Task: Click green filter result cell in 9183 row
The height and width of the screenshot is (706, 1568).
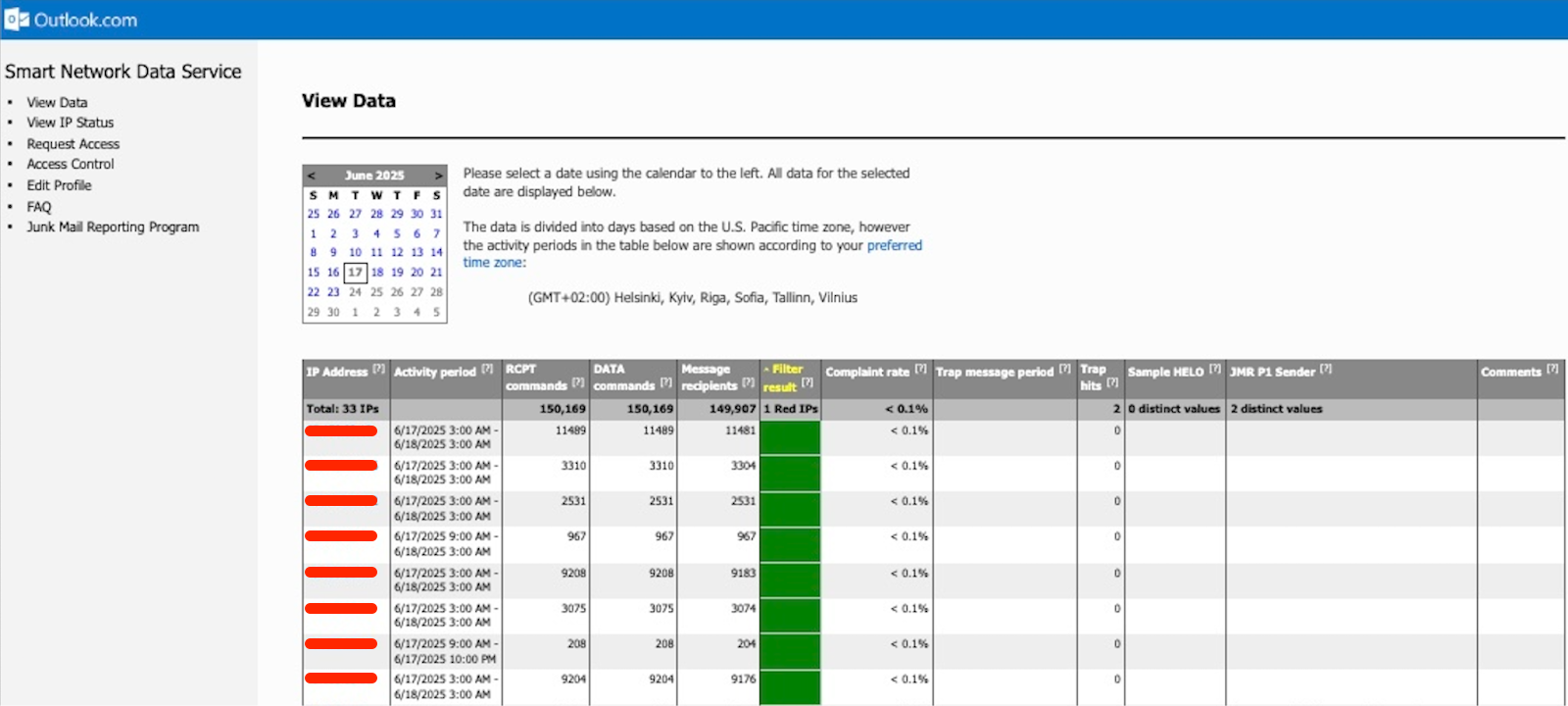Action: coord(790,581)
